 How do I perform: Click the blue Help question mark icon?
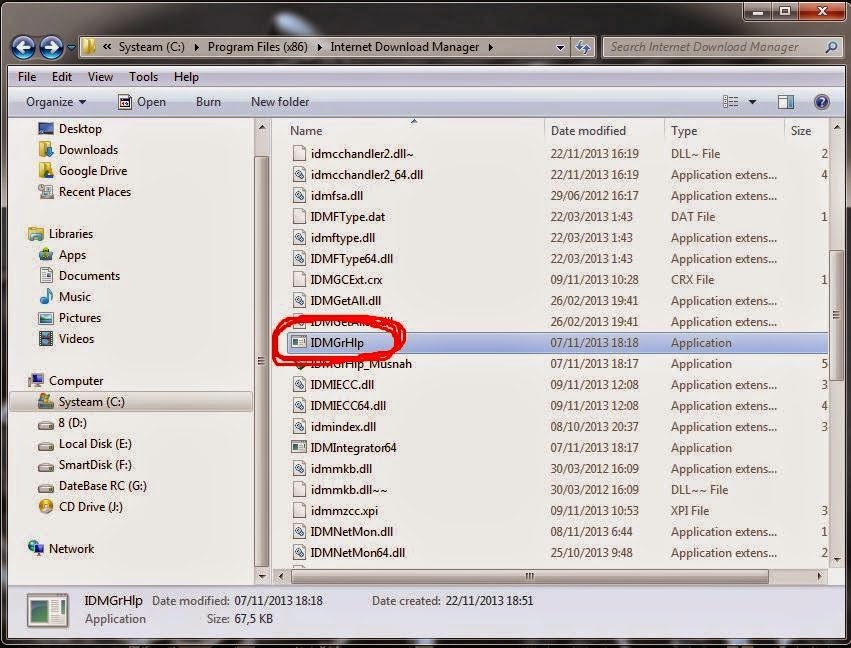822,102
